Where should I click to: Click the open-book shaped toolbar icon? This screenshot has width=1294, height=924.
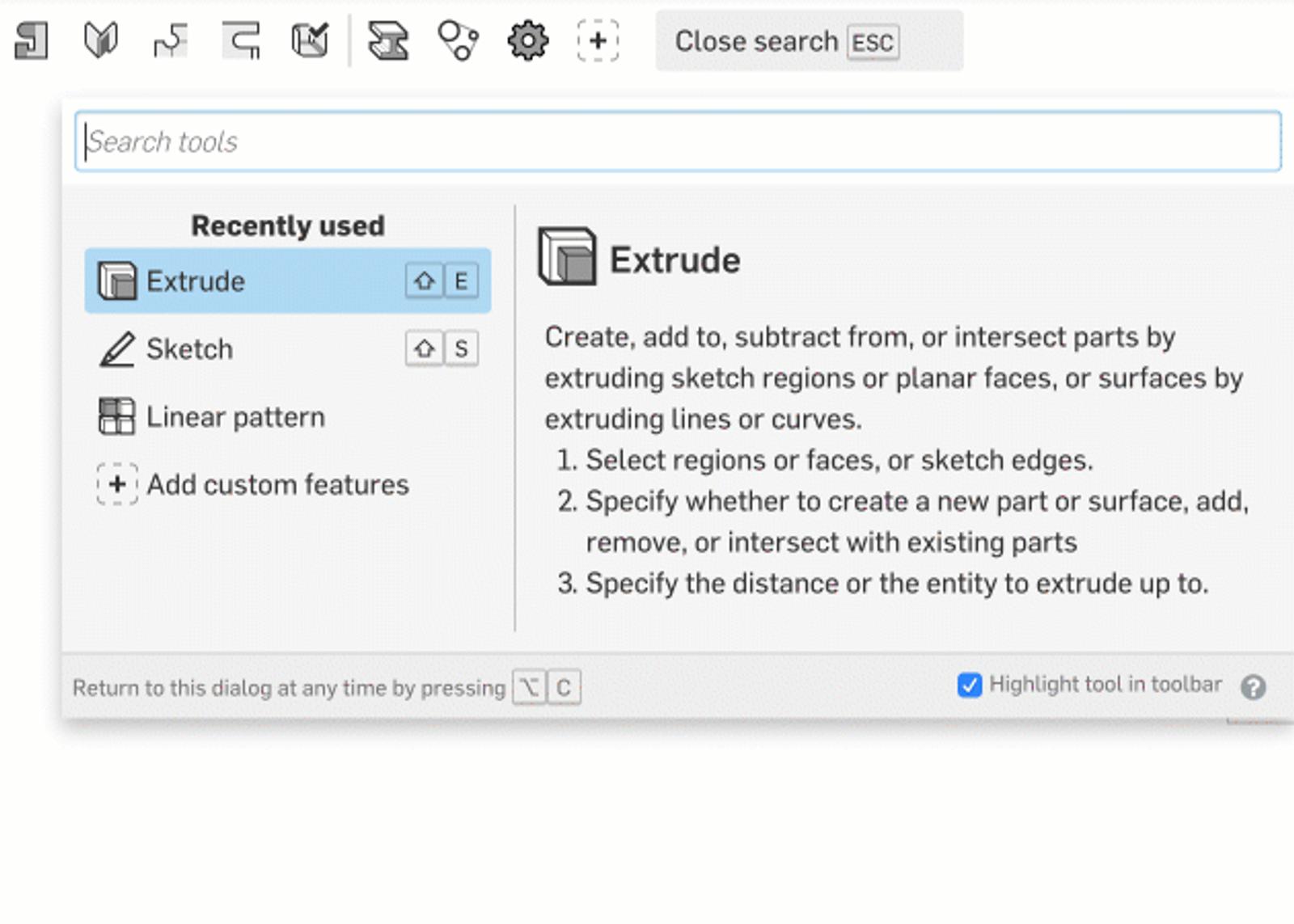tap(101, 40)
